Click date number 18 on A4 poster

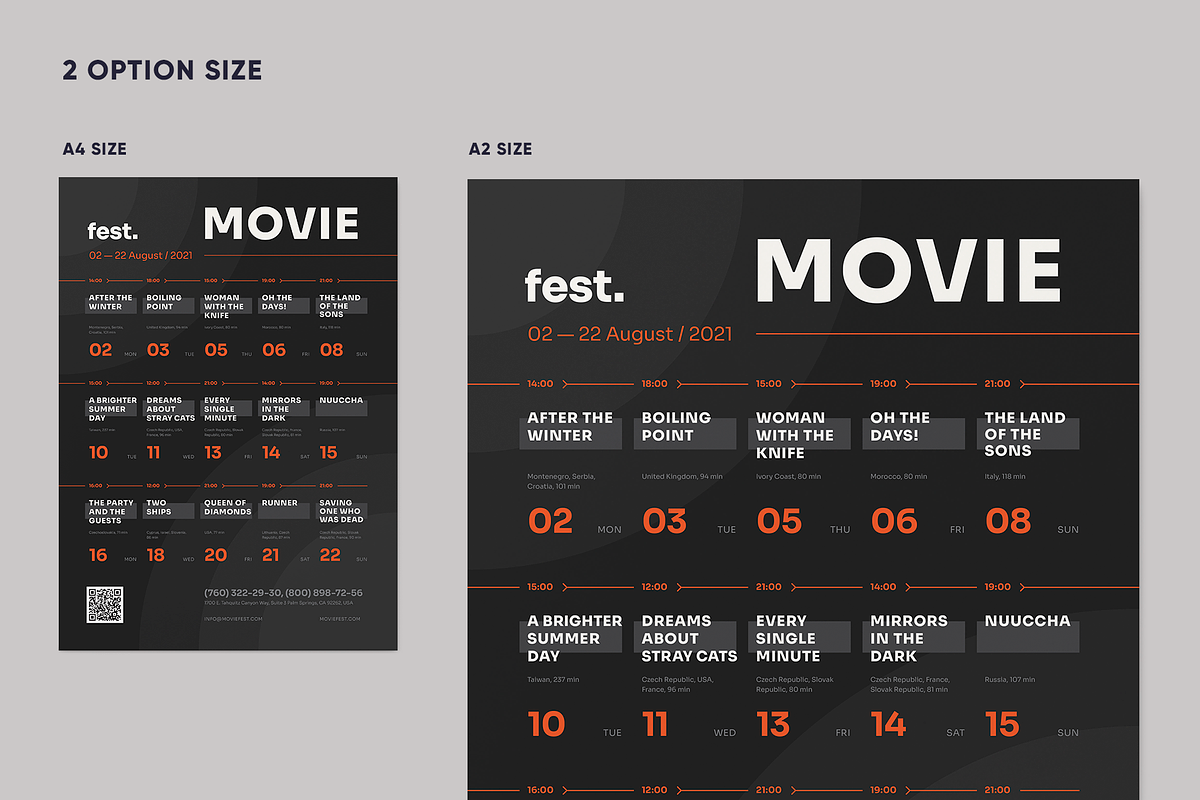156,555
